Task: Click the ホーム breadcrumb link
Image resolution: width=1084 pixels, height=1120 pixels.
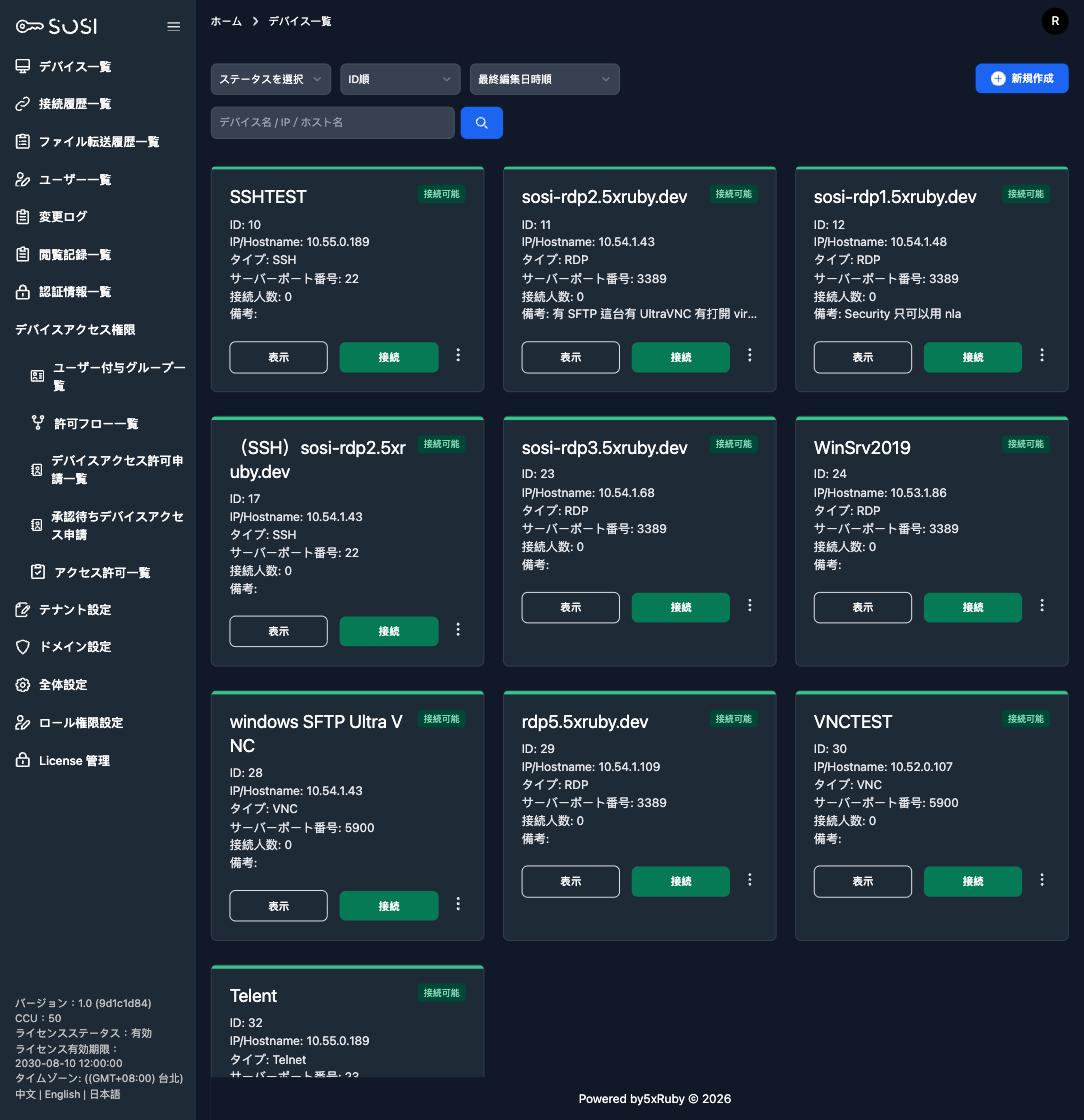Action: pos(226,21)
